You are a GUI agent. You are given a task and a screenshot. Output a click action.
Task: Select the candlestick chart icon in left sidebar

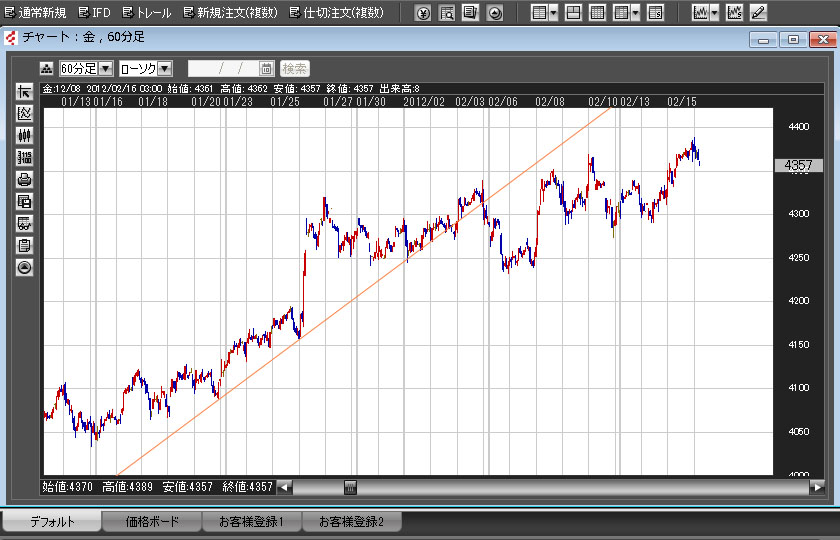[x=25, y=135]
